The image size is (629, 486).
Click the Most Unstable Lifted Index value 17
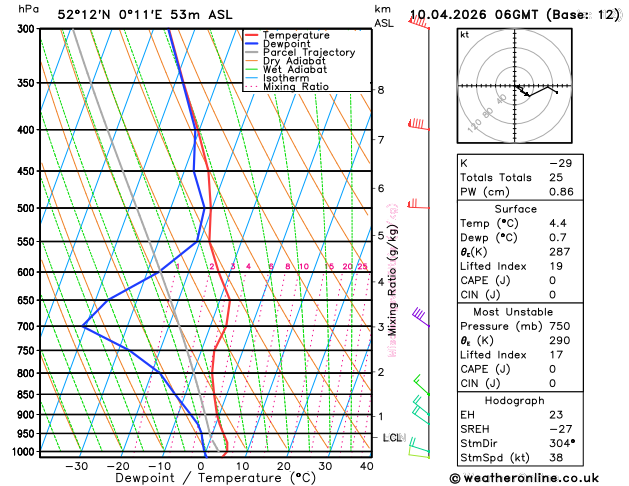coord(556,355)
